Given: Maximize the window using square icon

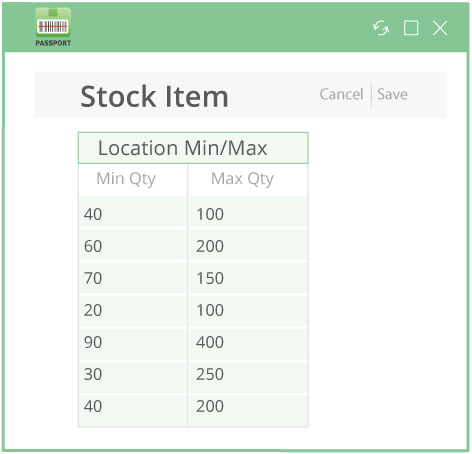Looking at the screenshot, I should point(411,28).
